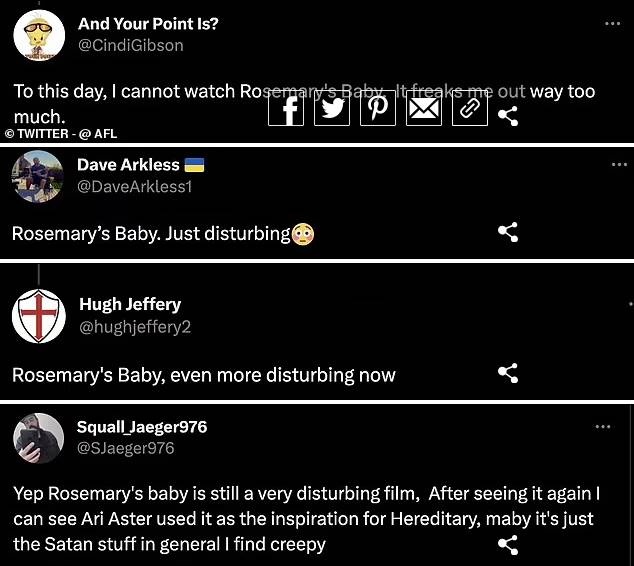
Task: Click share icon on Squall_Jaeger976 tweet
Action: 508,545
